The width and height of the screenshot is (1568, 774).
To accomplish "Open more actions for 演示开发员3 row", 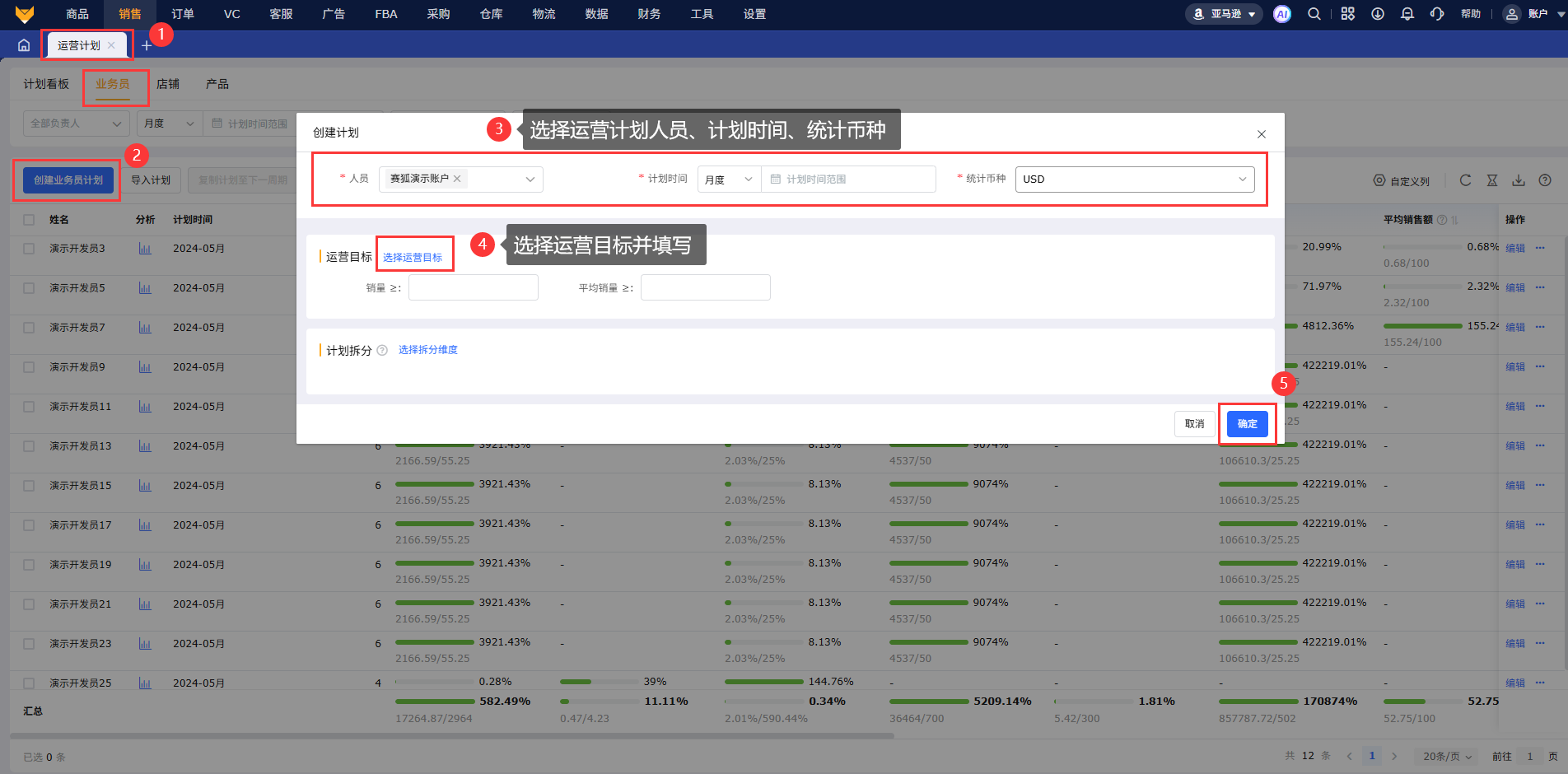I will [1540, 248].
